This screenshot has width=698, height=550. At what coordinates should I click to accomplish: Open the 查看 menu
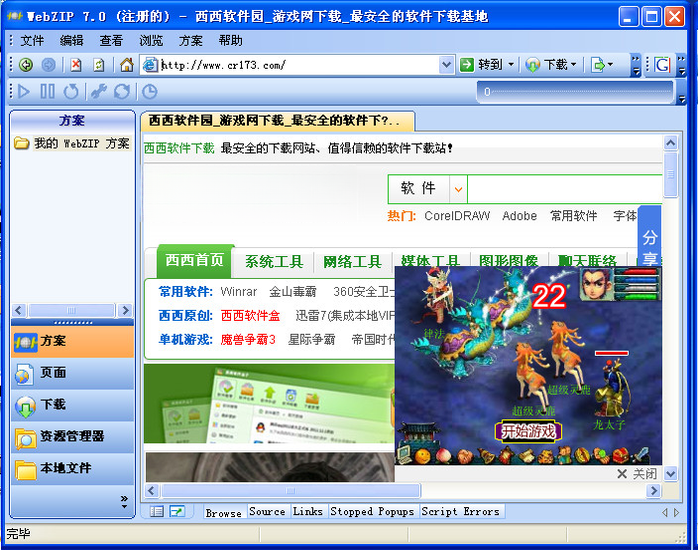(111, 40)
